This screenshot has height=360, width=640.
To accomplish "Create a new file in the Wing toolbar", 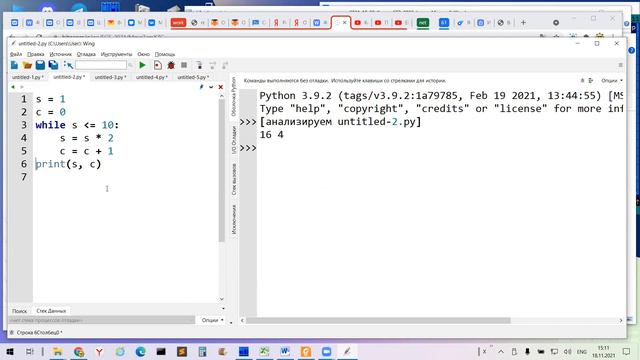I will coord(14,65).
